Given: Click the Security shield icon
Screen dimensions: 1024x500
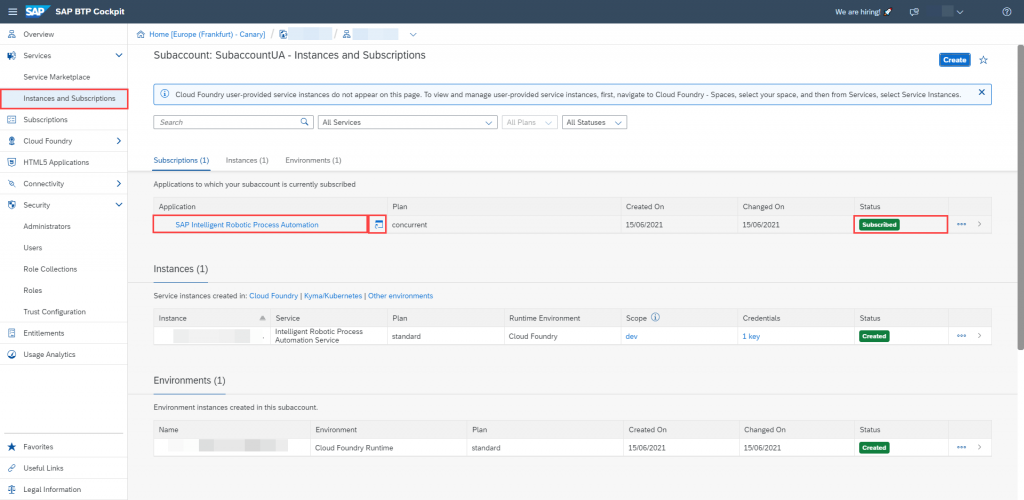Looking at the screenshot, I should coord(11,205).
